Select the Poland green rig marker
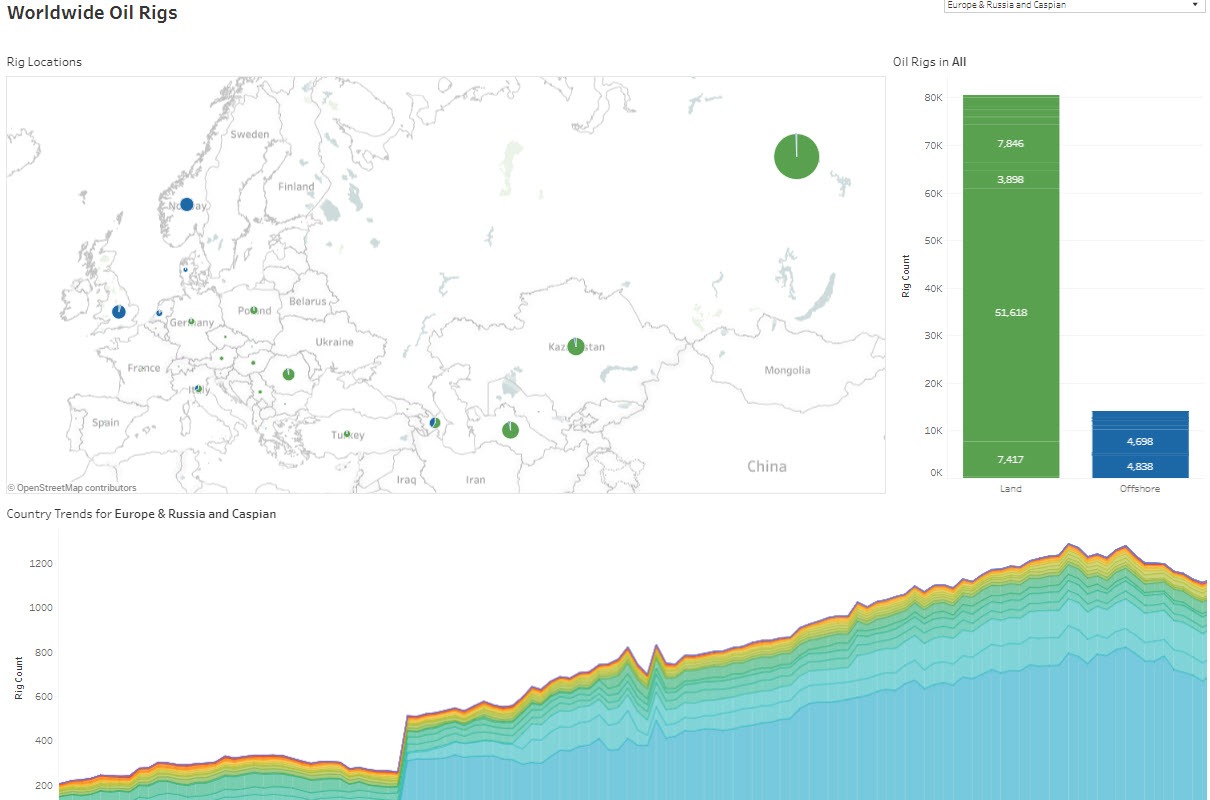This screenshot has height=800, width=1210. pos(254,310)
